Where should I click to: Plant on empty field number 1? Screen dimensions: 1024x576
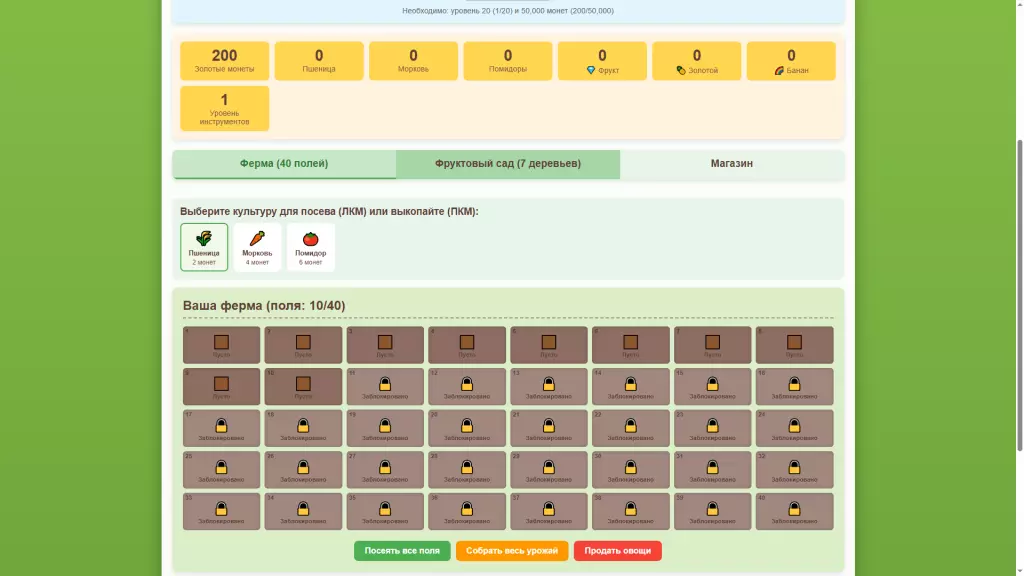coord(221,345)
